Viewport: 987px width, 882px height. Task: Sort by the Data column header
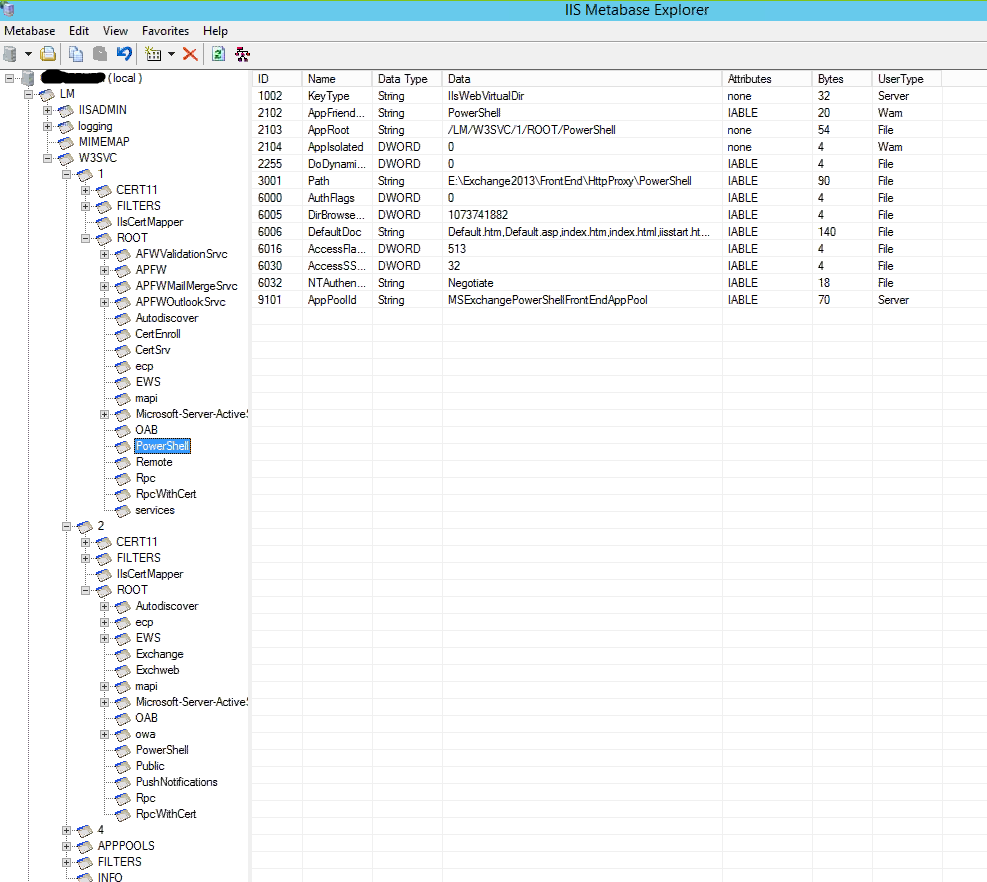[x=582, y=79]
